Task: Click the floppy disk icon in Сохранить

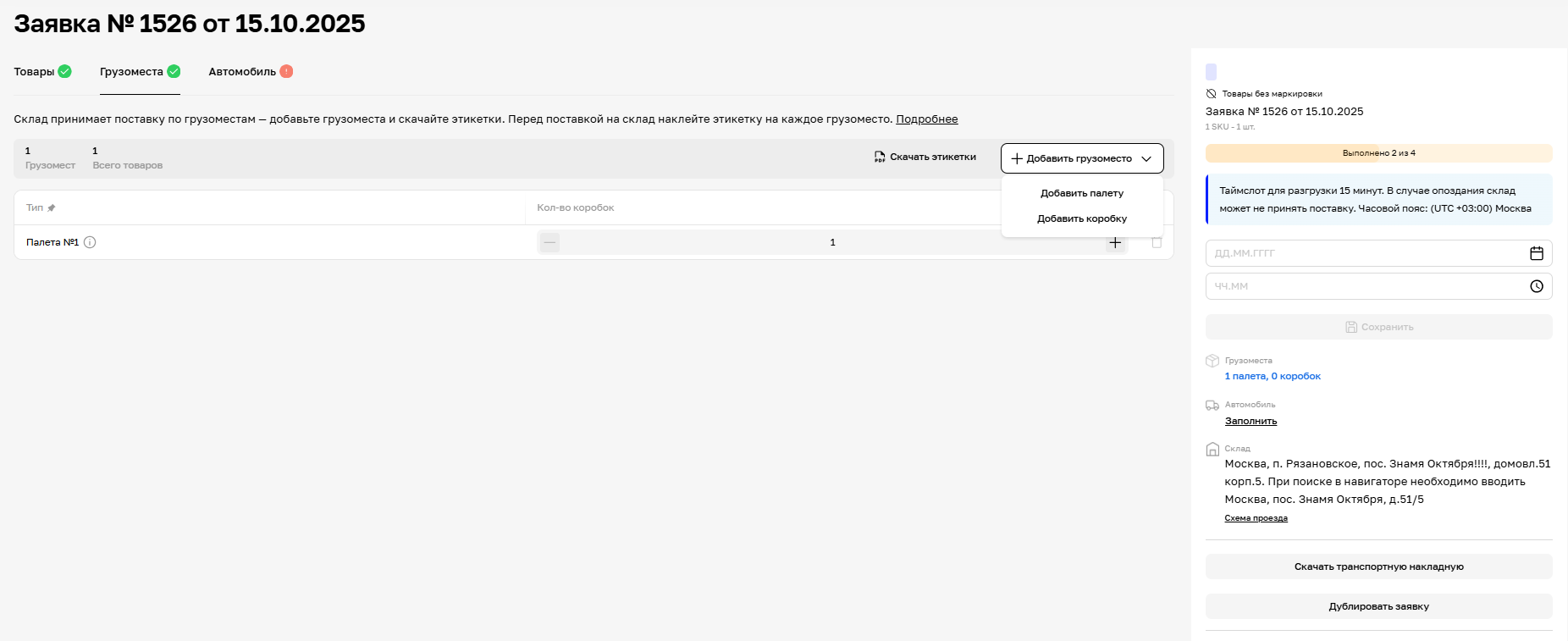Action: (1351, 327)
